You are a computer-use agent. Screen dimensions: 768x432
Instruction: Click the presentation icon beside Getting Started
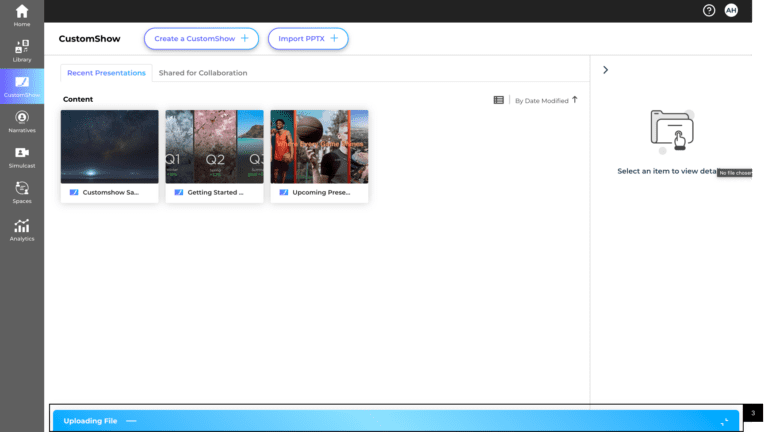179,192
